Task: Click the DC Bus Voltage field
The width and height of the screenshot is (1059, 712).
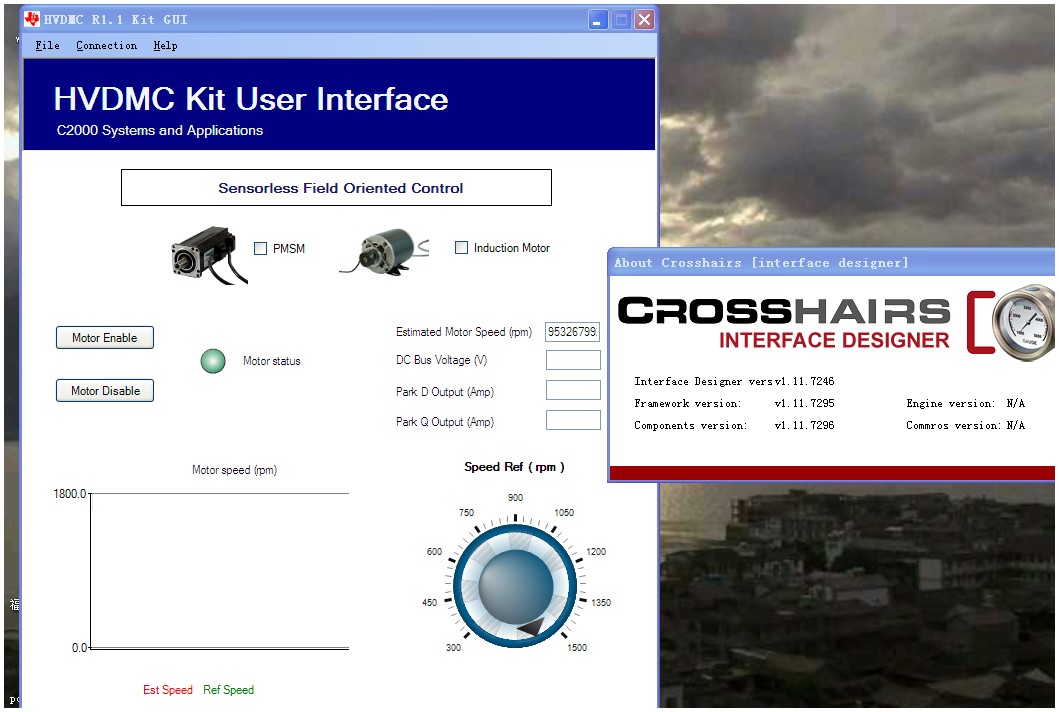Action: [573, 360]
